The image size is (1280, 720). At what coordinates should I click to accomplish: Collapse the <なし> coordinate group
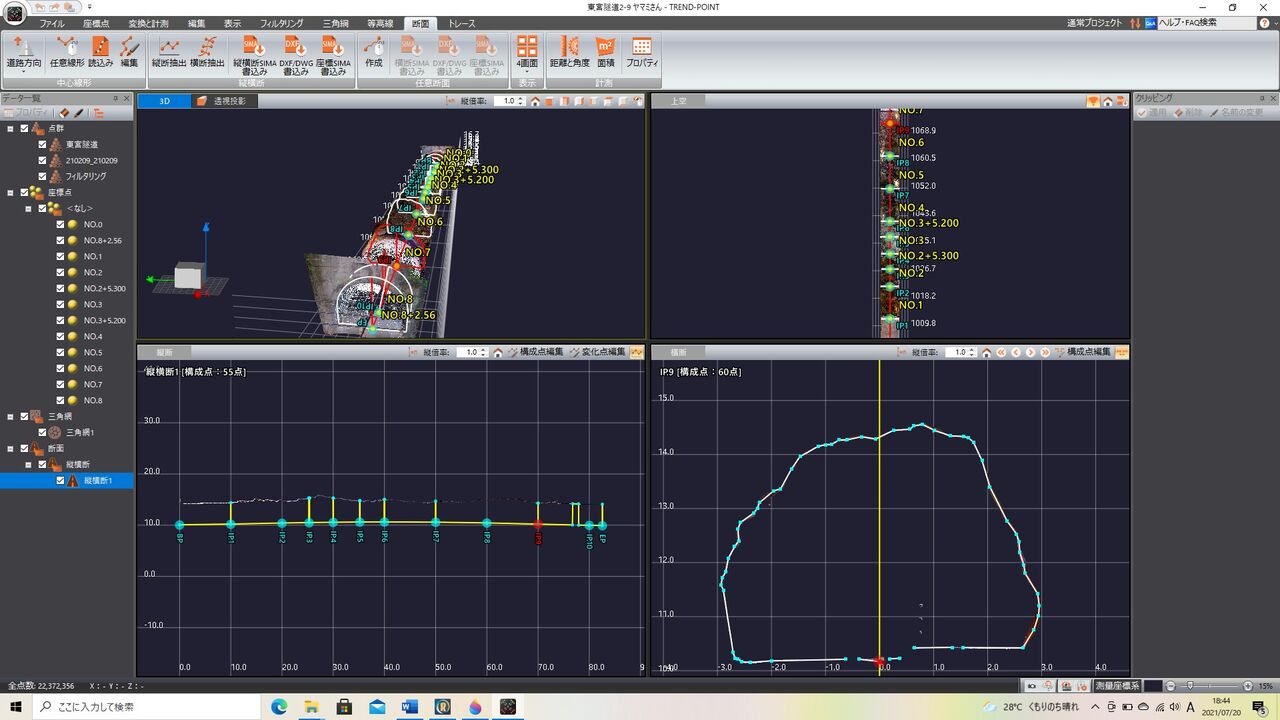28,208
